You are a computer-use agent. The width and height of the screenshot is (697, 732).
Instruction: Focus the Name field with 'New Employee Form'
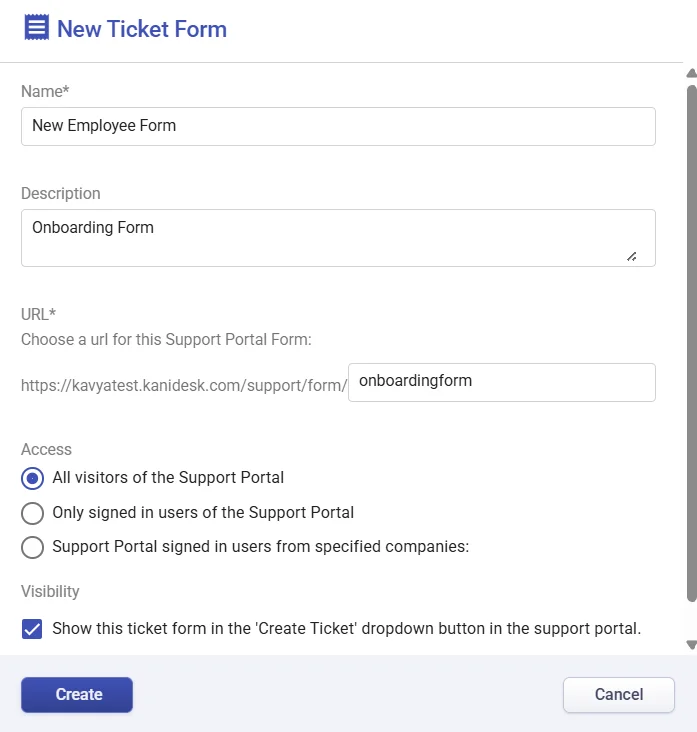tap(338, 127)
